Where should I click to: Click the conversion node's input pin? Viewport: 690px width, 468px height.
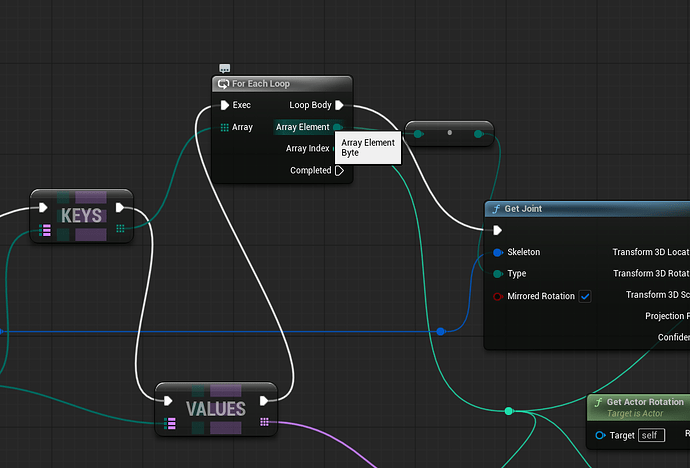coord(418,134)
